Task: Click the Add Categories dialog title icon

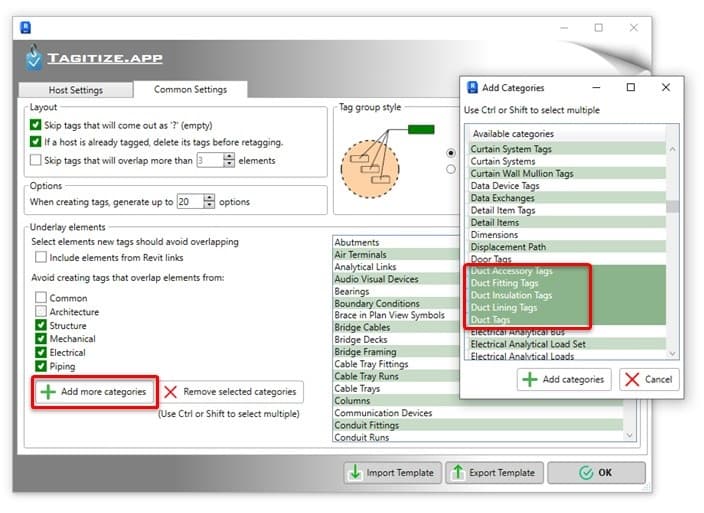Action: tap(472, 88)
